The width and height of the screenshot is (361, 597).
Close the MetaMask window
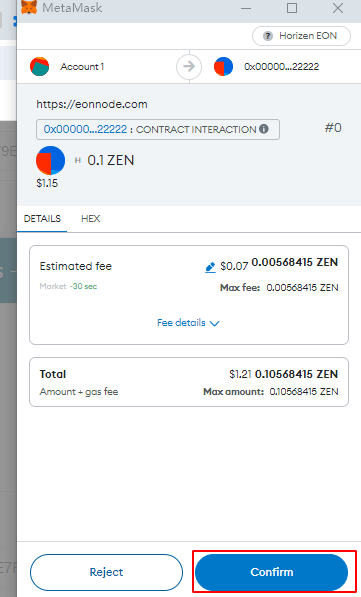pyautogui.click(x=338, y=8)
